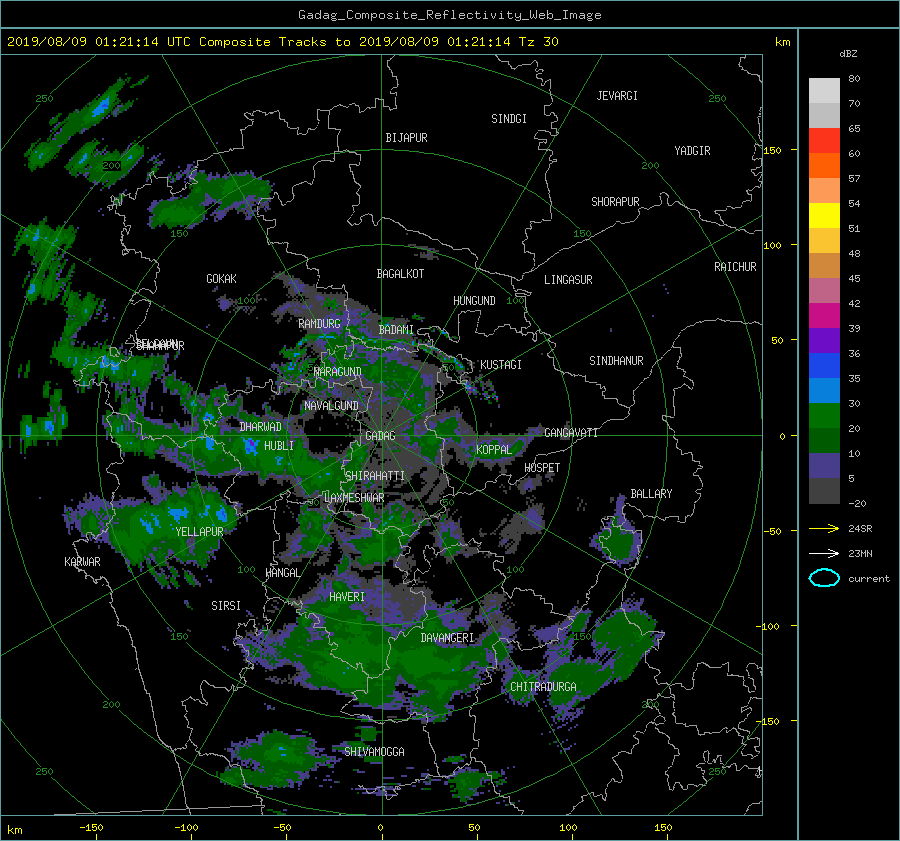900x841 pixels.
Task: Click the NARAGUND city label
Action: pos(338,371)
